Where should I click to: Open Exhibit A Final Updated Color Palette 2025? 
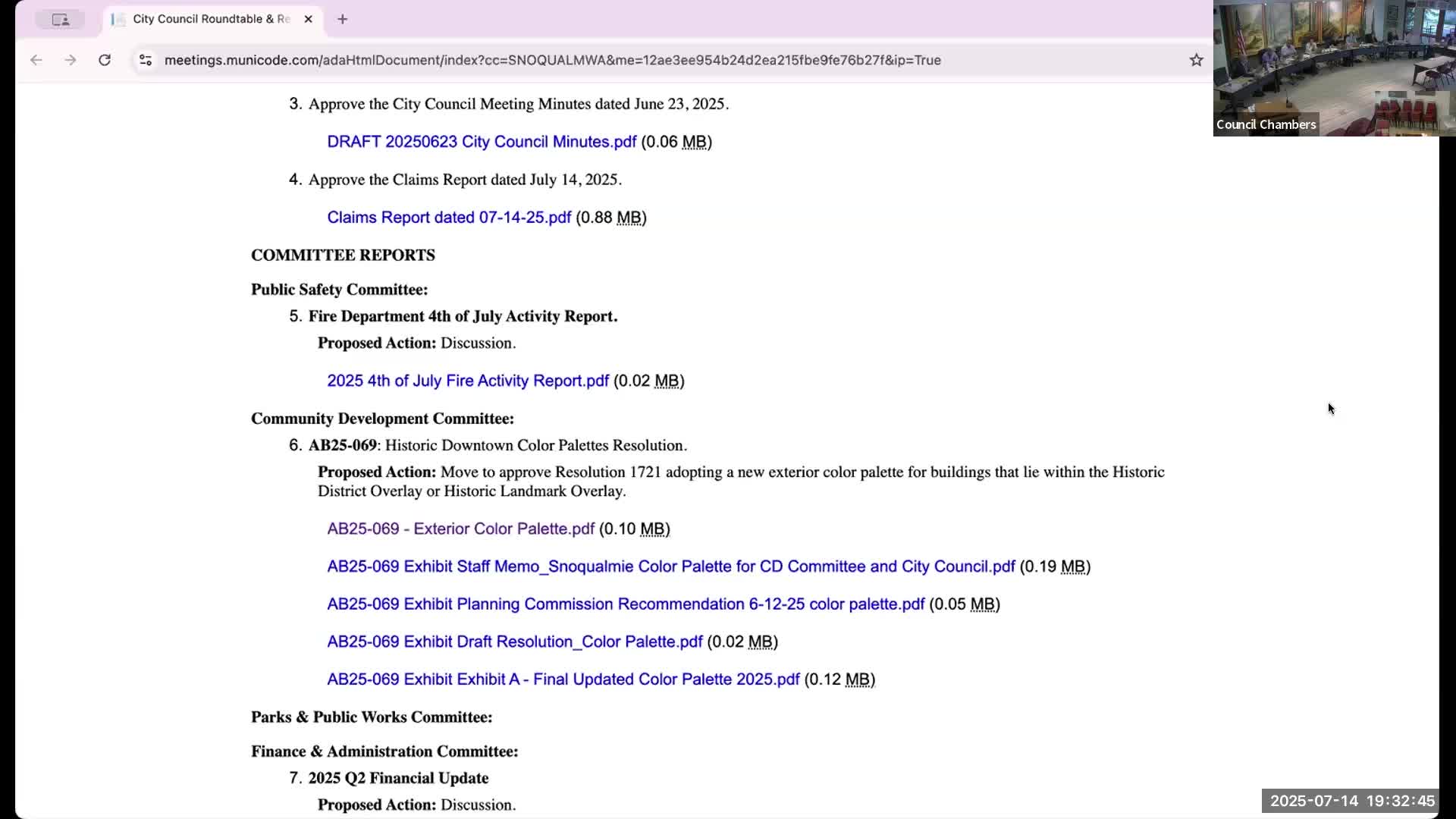[563, 679]
